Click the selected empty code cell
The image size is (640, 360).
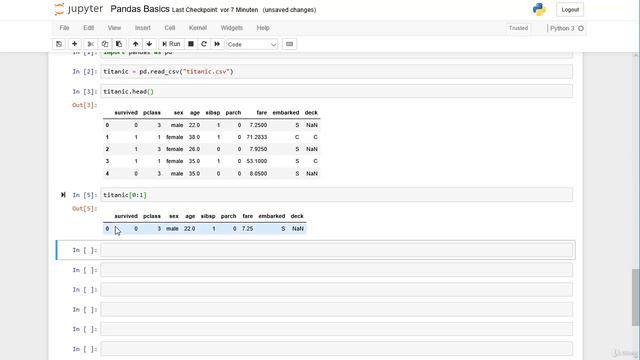(337, 250)
